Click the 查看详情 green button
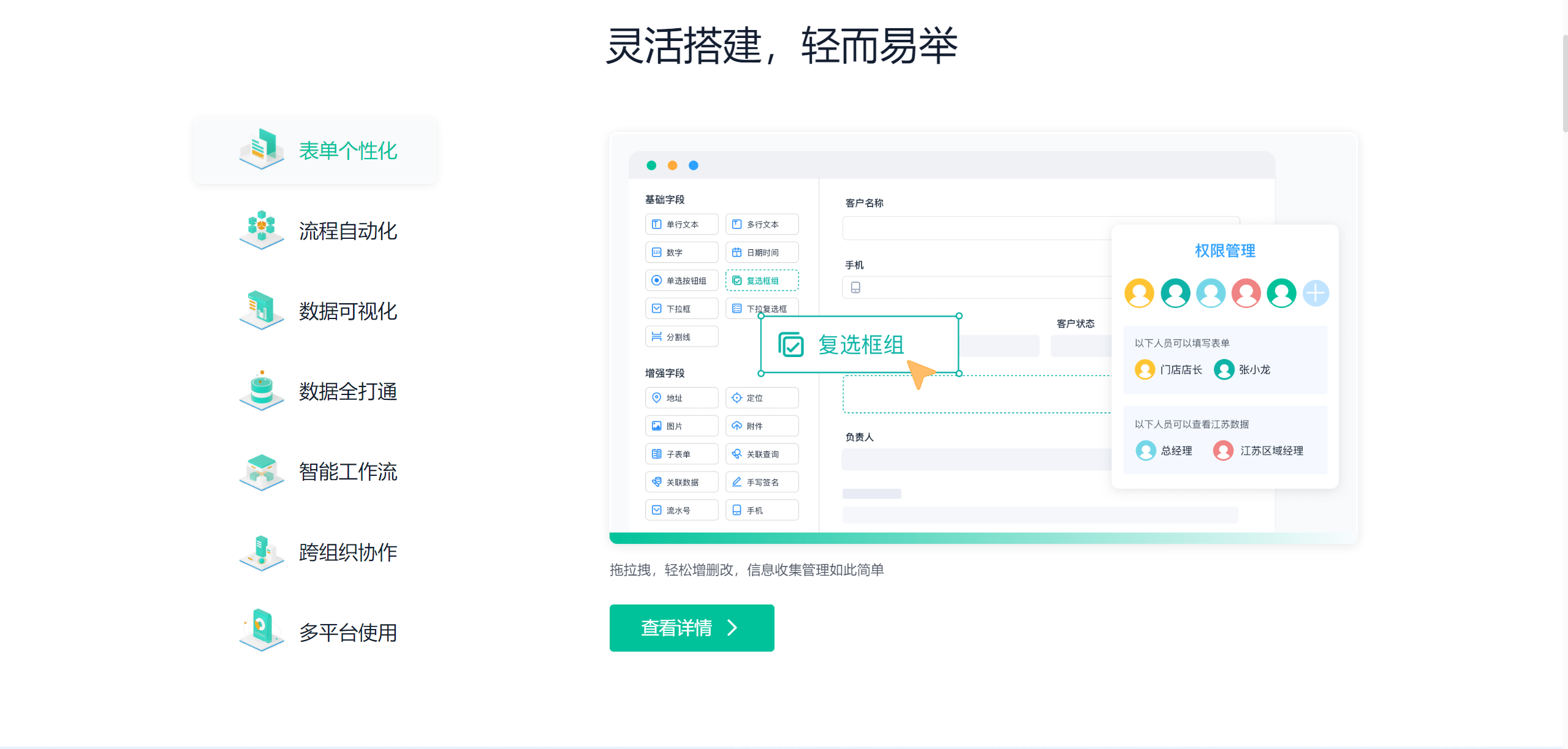This screenshot has width=1568, height=749. 691,628
